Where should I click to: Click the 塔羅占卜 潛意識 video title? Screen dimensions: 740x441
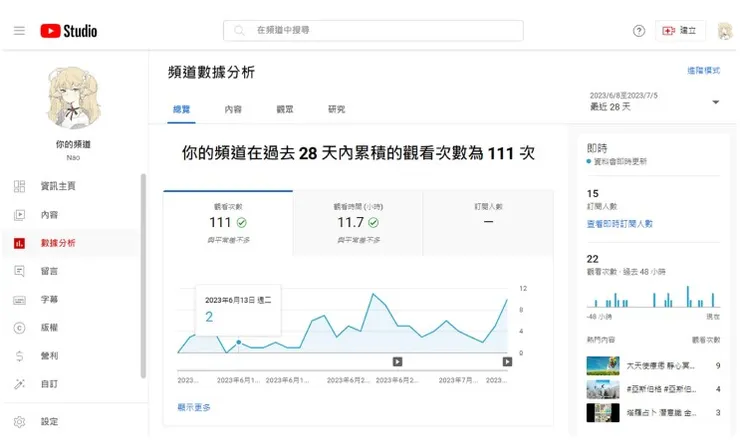661,413
